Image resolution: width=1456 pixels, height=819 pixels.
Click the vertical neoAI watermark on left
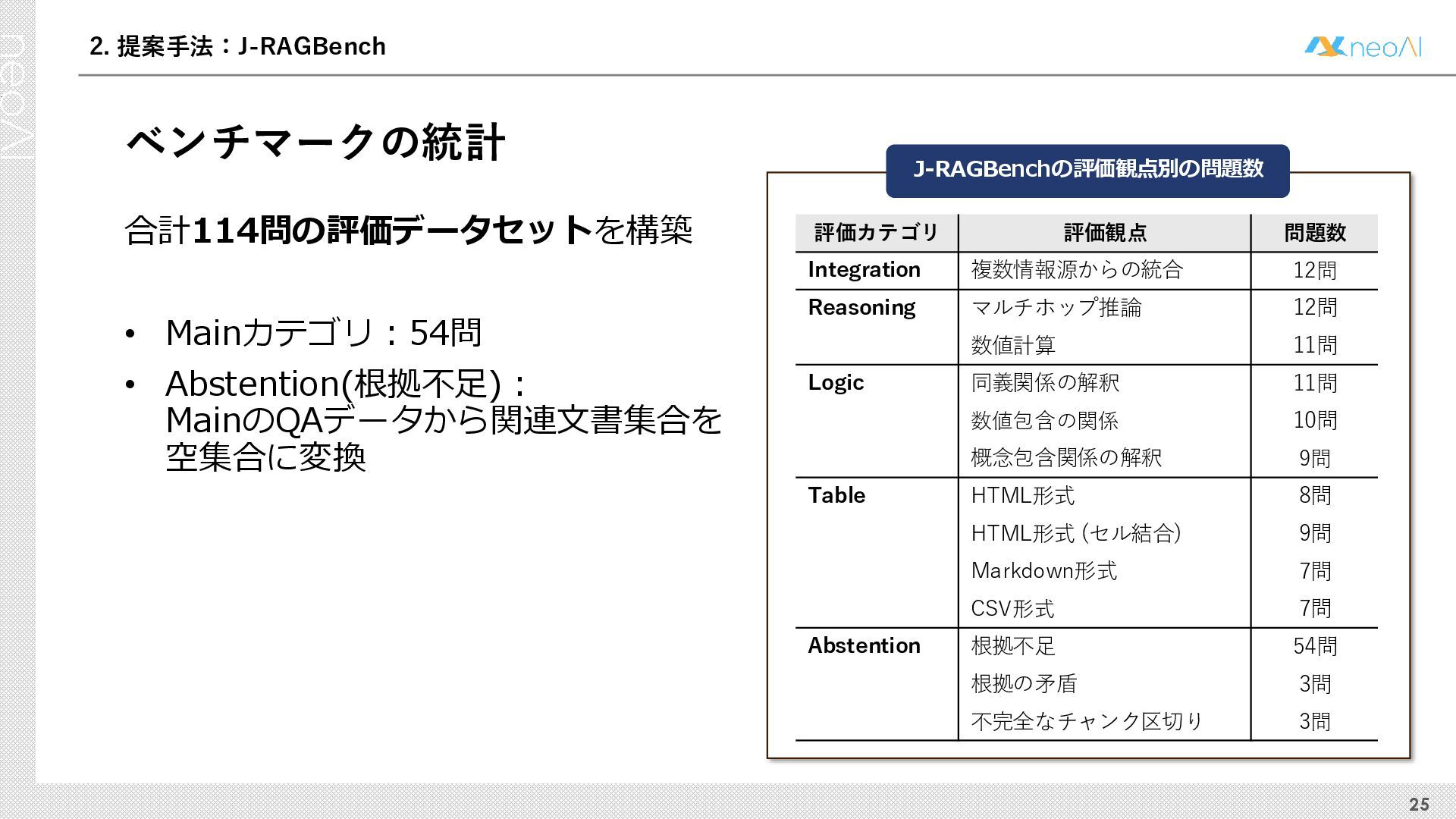point(17,95)
